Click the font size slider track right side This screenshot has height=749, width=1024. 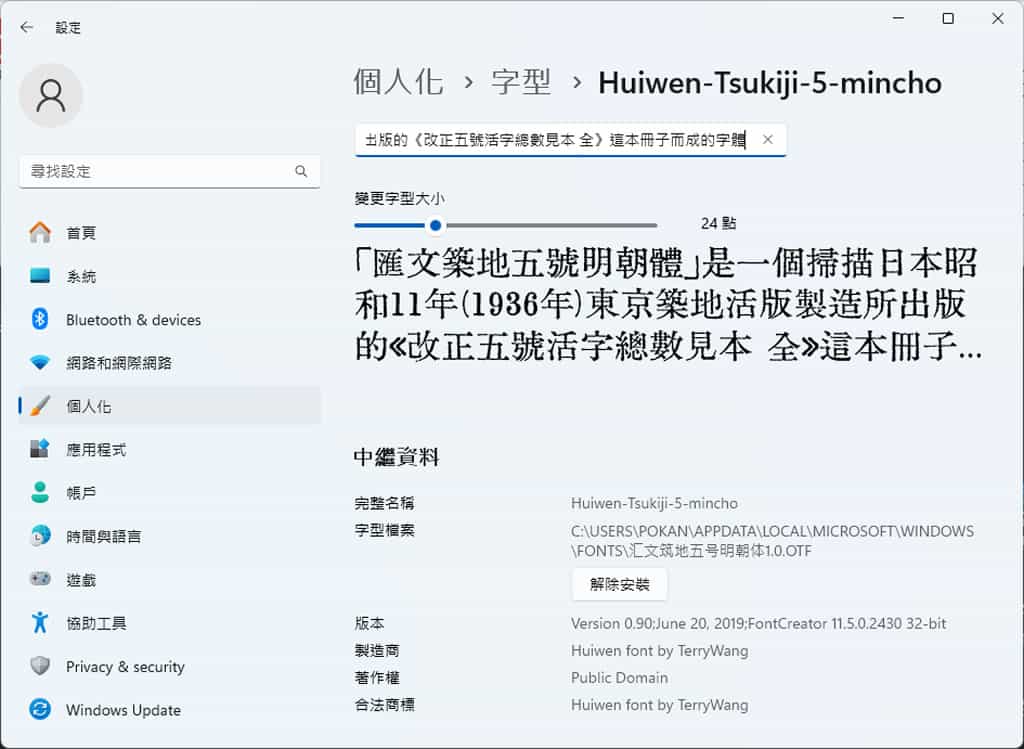coord(552,225)
